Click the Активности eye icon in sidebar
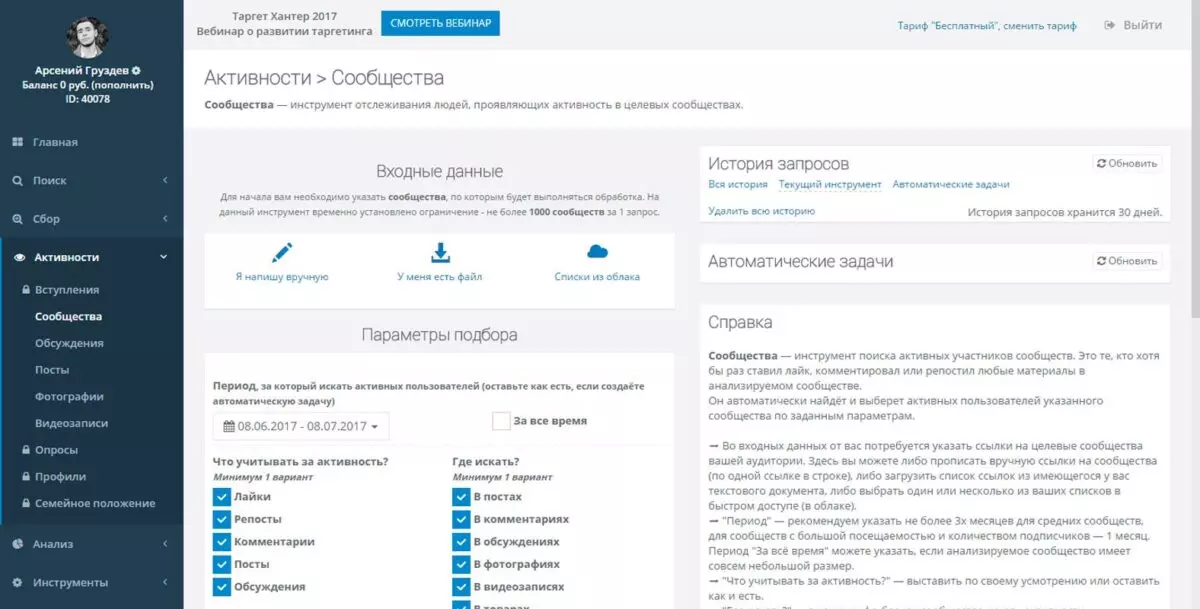The width and height of the screenshot is (1200, 609). tap(18, 257)
